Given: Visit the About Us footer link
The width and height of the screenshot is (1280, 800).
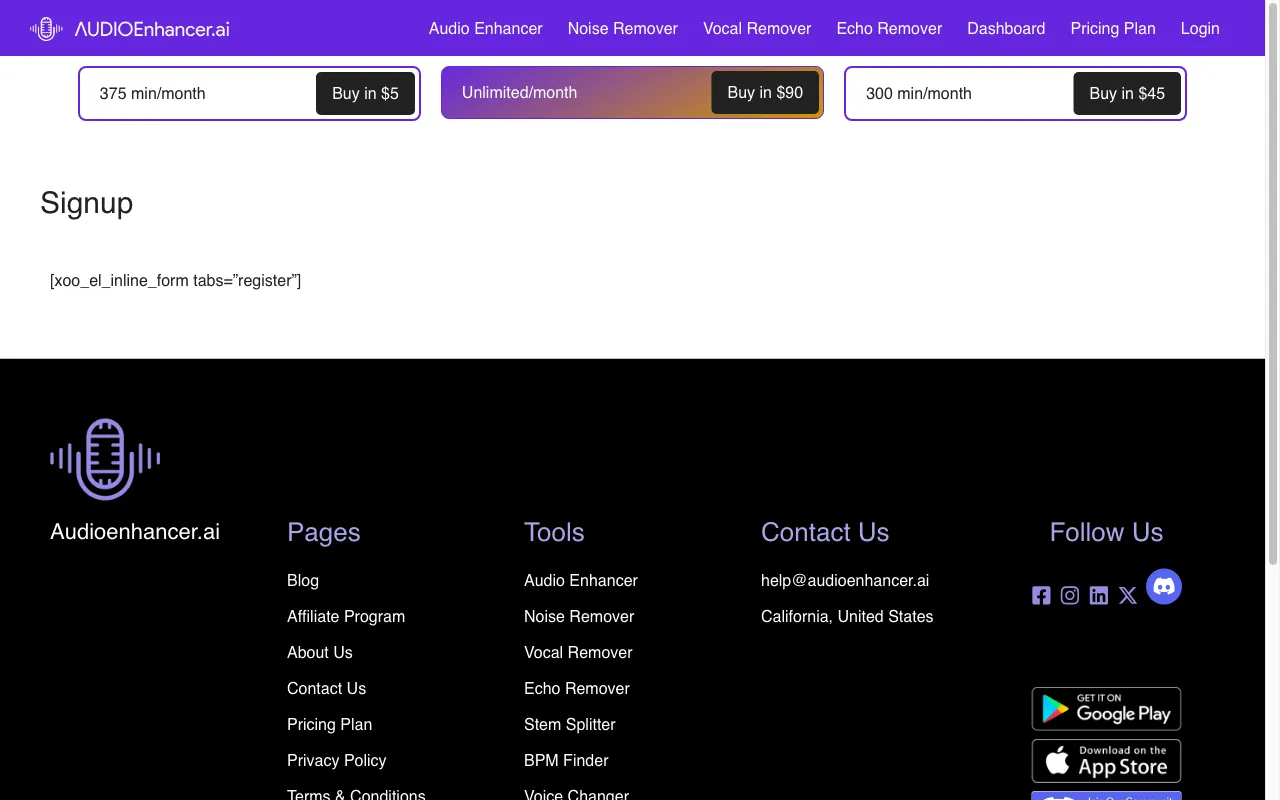Looking at the screenshot, I should pos(320,652).
